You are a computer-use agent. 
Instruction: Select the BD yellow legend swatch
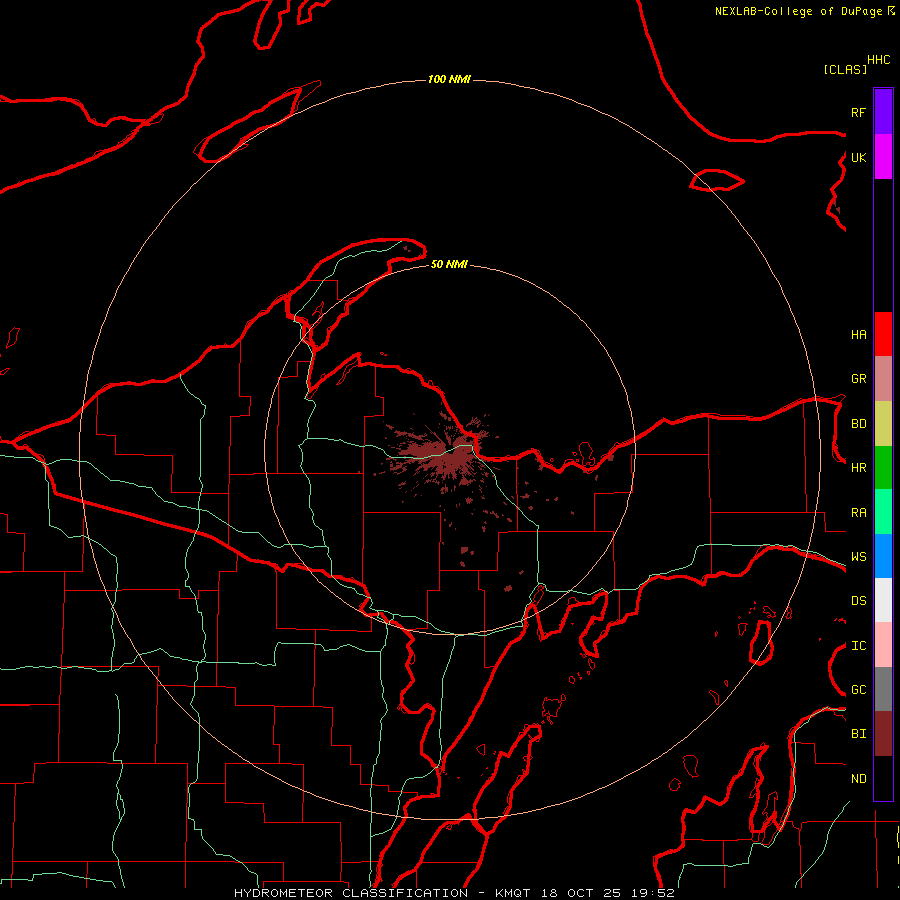883,424
